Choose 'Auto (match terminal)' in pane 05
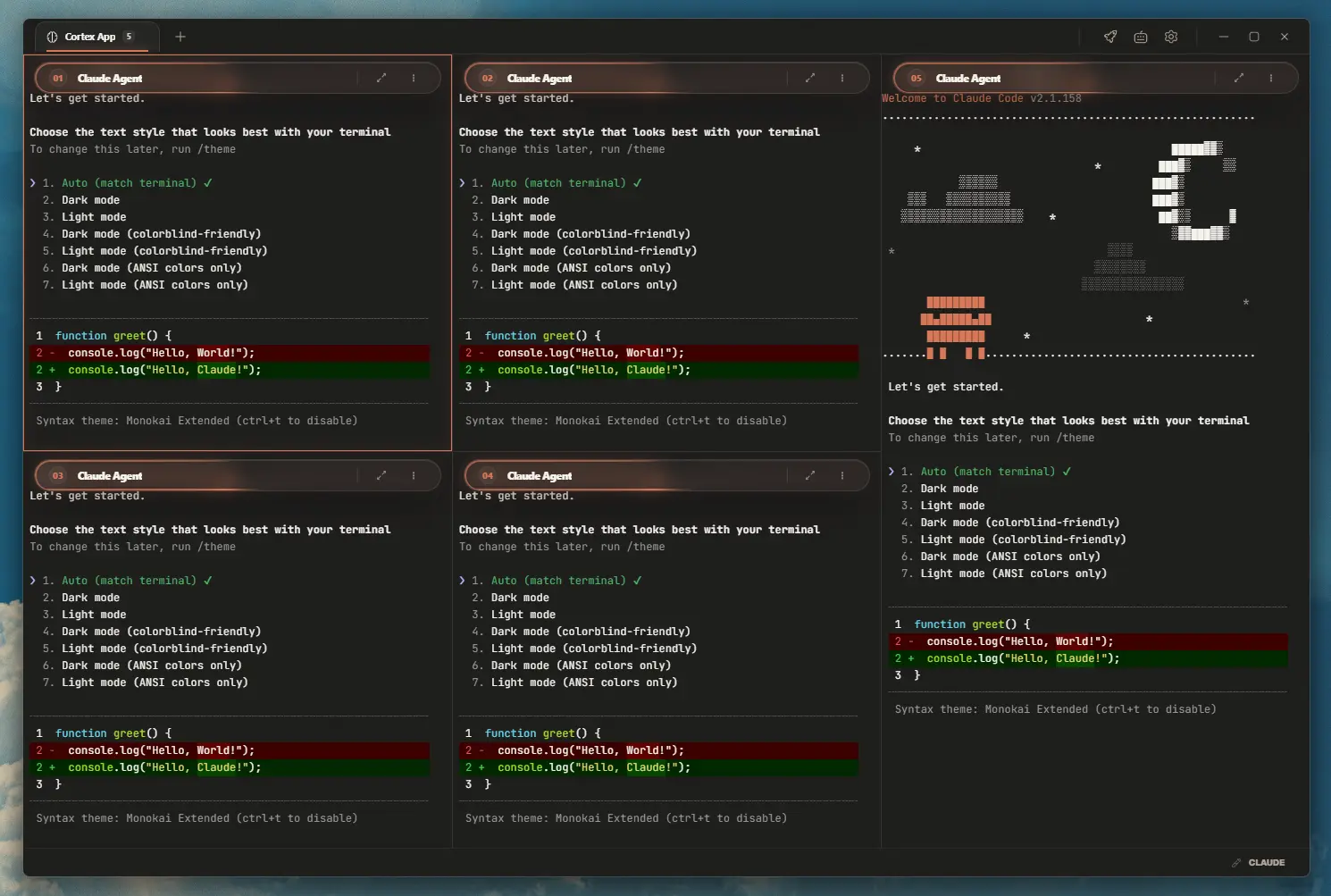 pyautogui.click(x=987, y=472)
